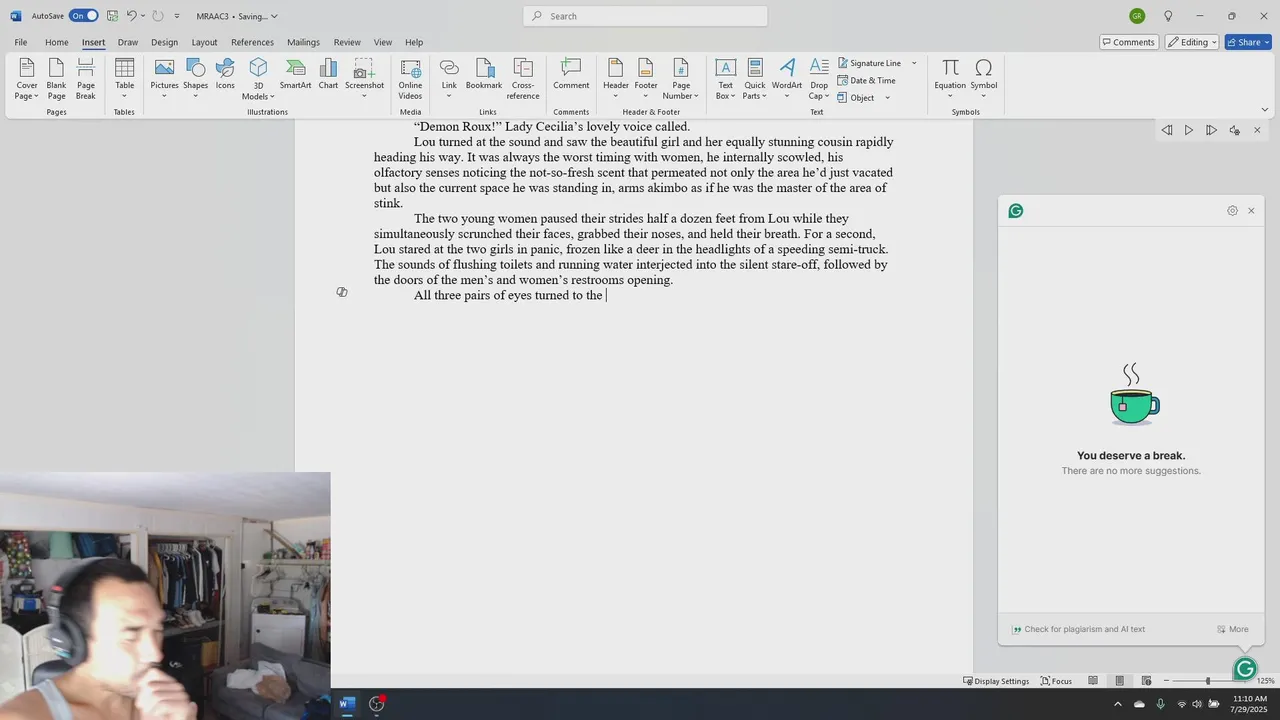The width and height of the screenshot is (1280, 720).
Task: Switch to the Draw tab
Action: coord(128,42)
